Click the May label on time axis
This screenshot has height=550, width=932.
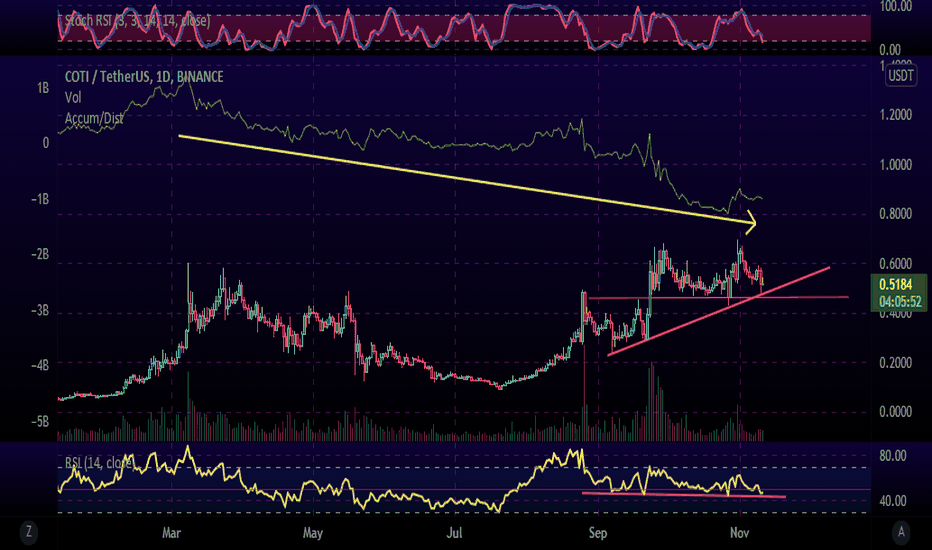coord(313,533)
